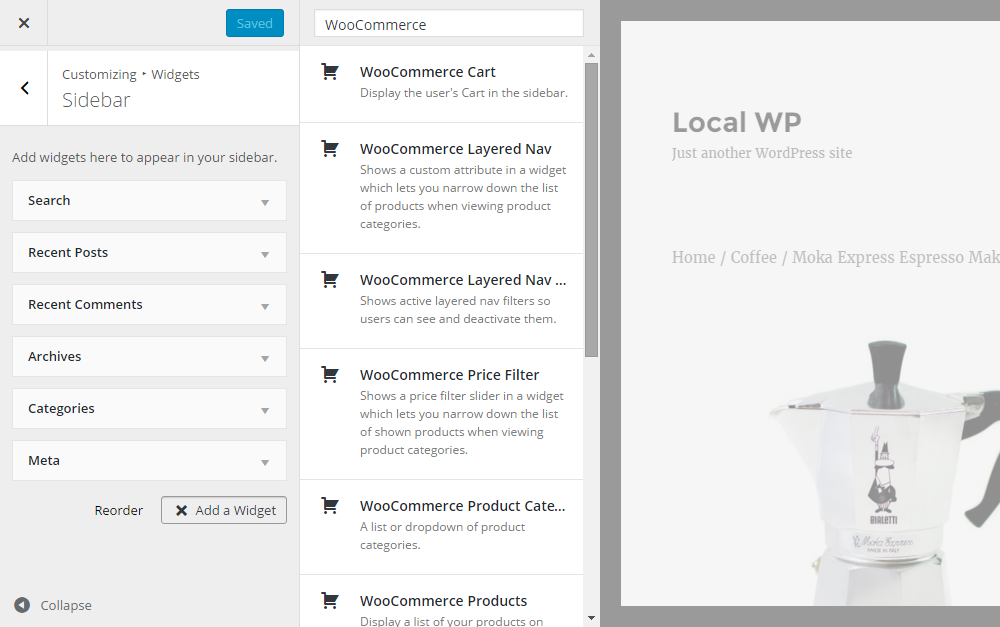Click the WooCommerce Price Filter cart icon
This screenshot has height=627, width=1000.
click(330, 373)
